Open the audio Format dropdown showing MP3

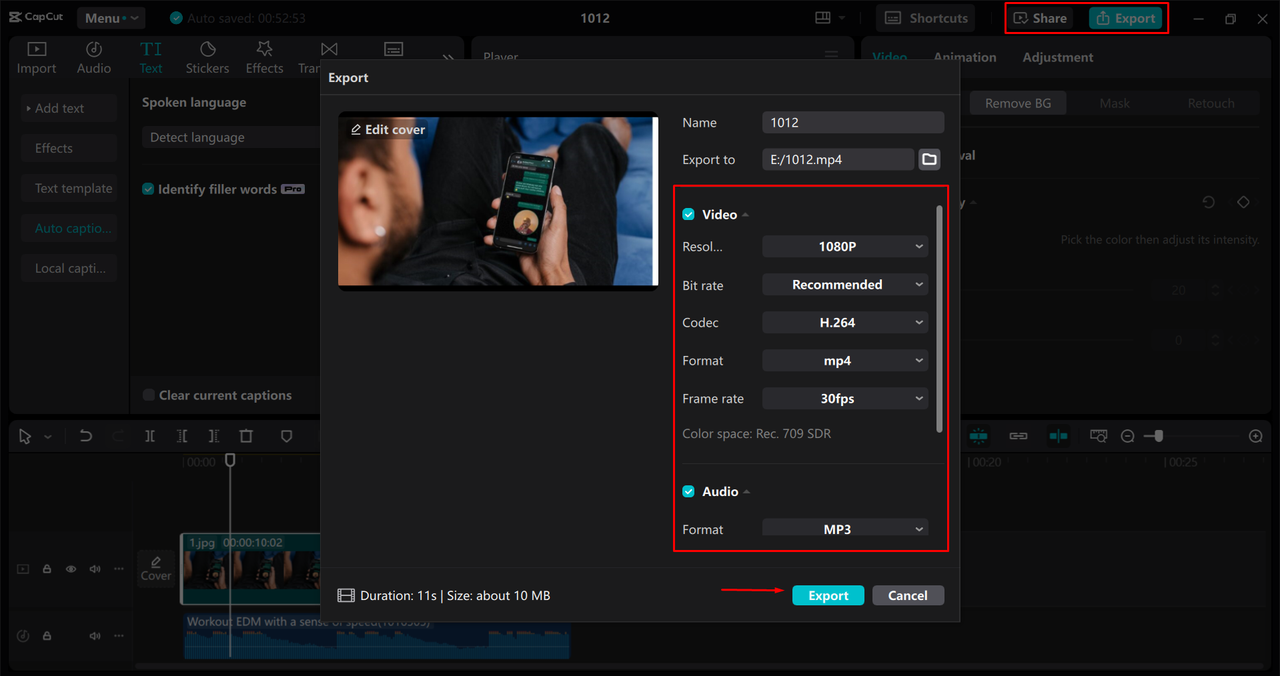coord(845,528)
